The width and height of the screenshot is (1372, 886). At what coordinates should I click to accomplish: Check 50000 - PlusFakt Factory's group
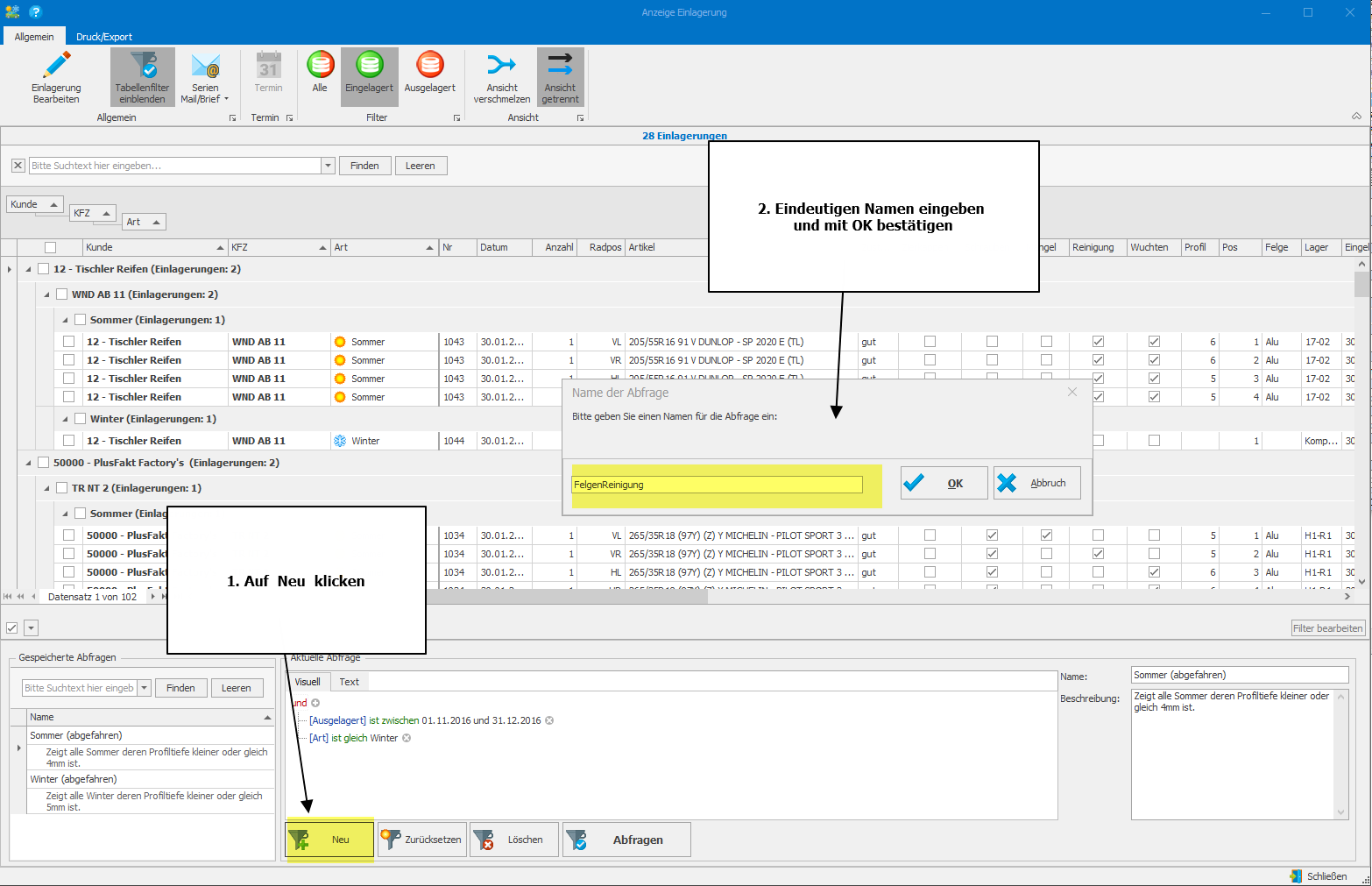tap(44, 463)
